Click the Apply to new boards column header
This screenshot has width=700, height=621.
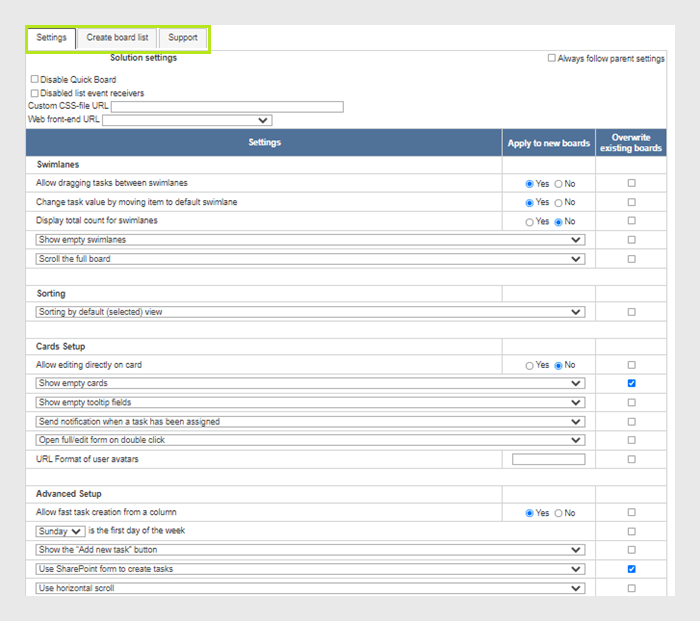pos(549,143)
